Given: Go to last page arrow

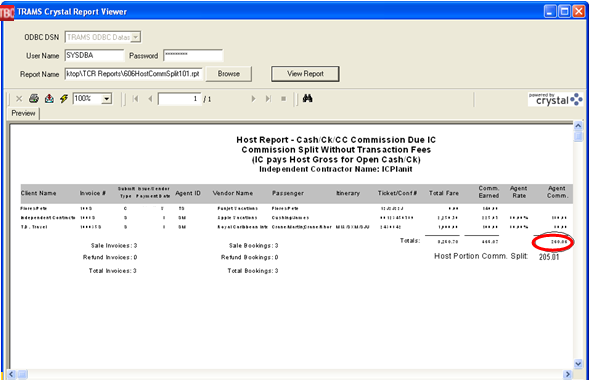Looking at the screenshot, I should (268, 99).
